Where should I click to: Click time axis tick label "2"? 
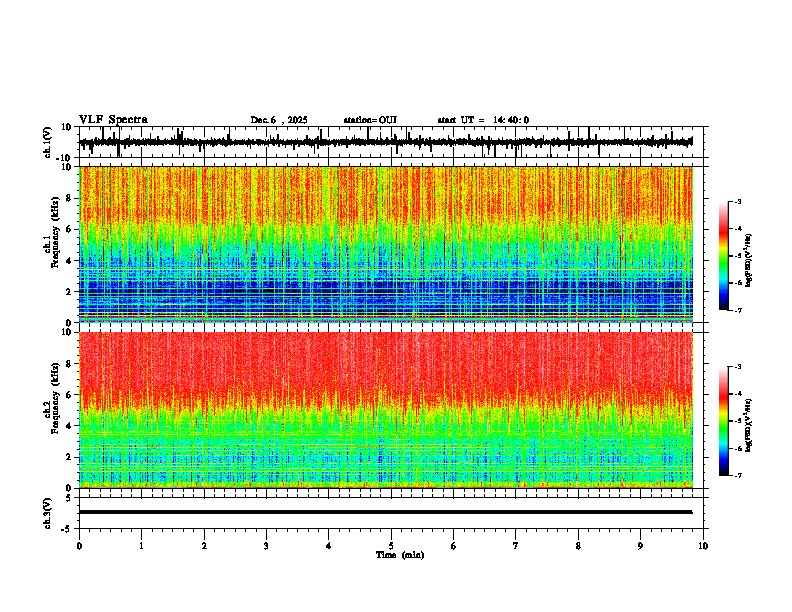[204, 546]
